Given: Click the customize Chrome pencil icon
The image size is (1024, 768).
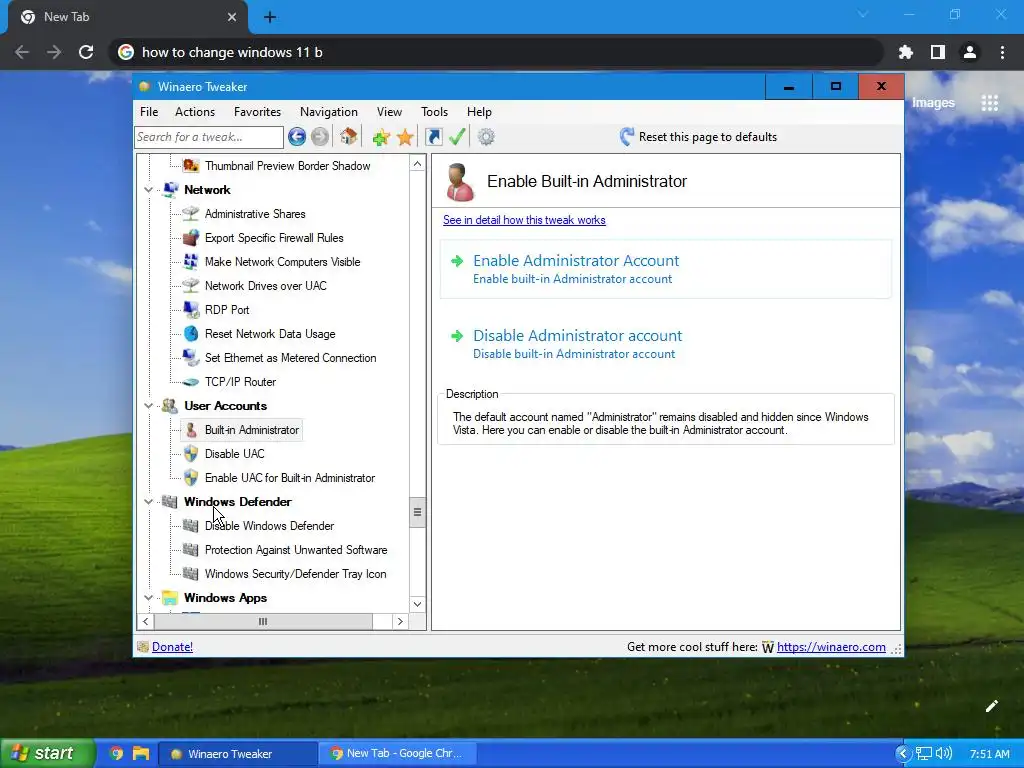Looking at the screenshot, I should point(991,706).
